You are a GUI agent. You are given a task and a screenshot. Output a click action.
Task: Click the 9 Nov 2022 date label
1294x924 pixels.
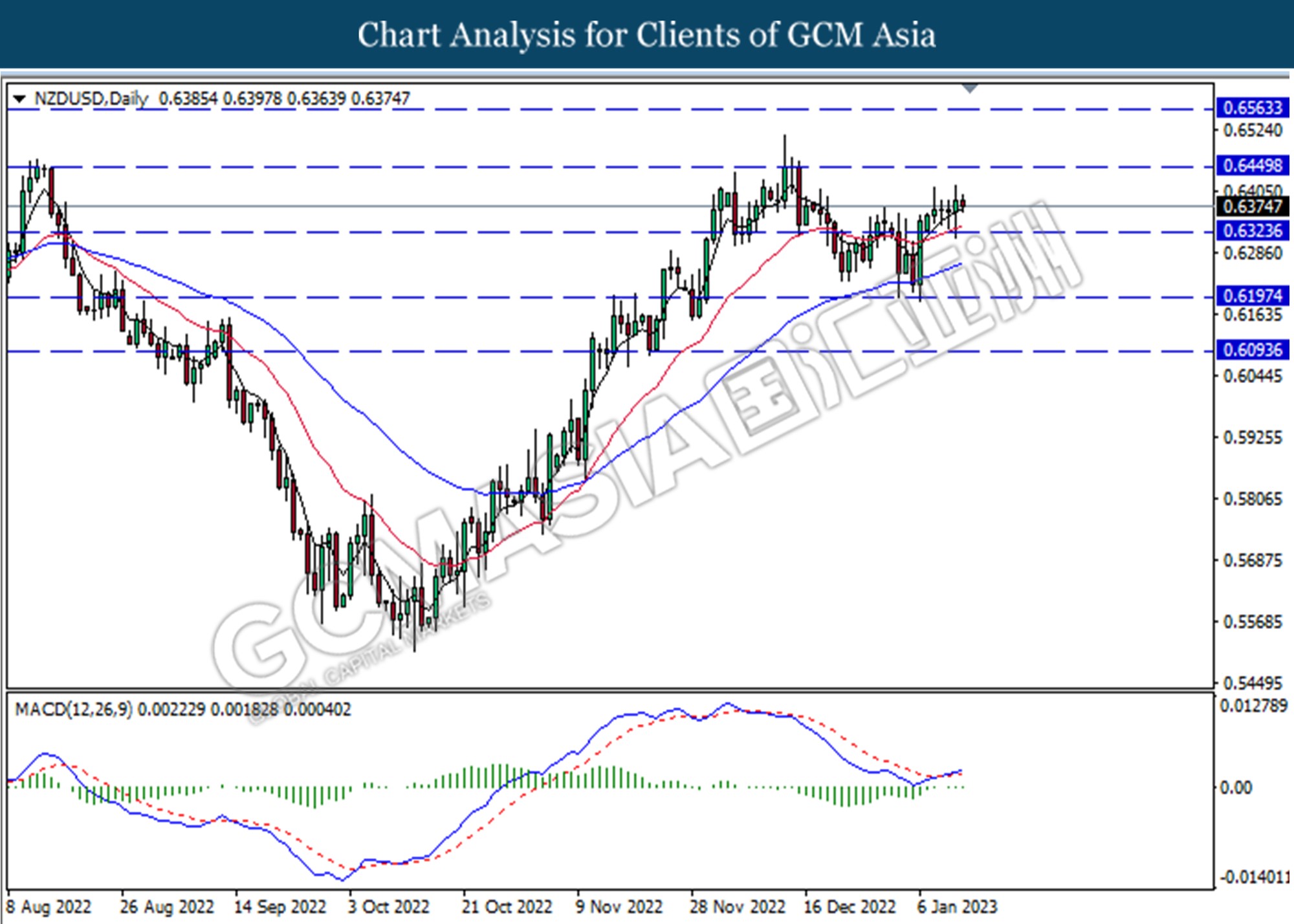tap(619, 907)
